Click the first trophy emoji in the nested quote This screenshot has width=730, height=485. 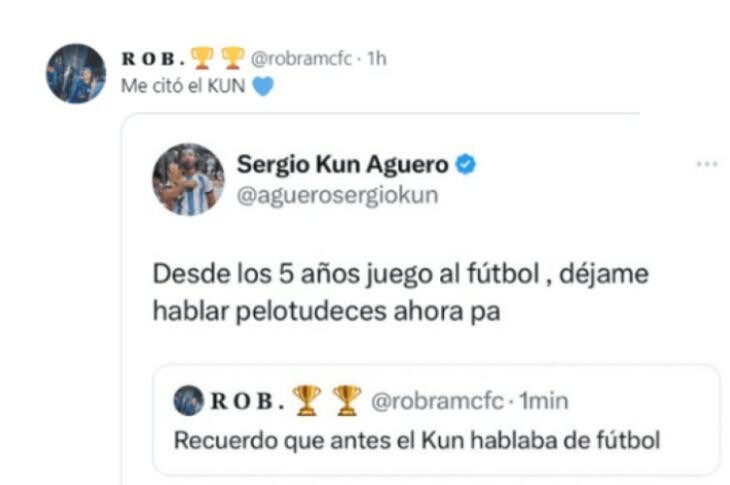(x=306, y=400)
